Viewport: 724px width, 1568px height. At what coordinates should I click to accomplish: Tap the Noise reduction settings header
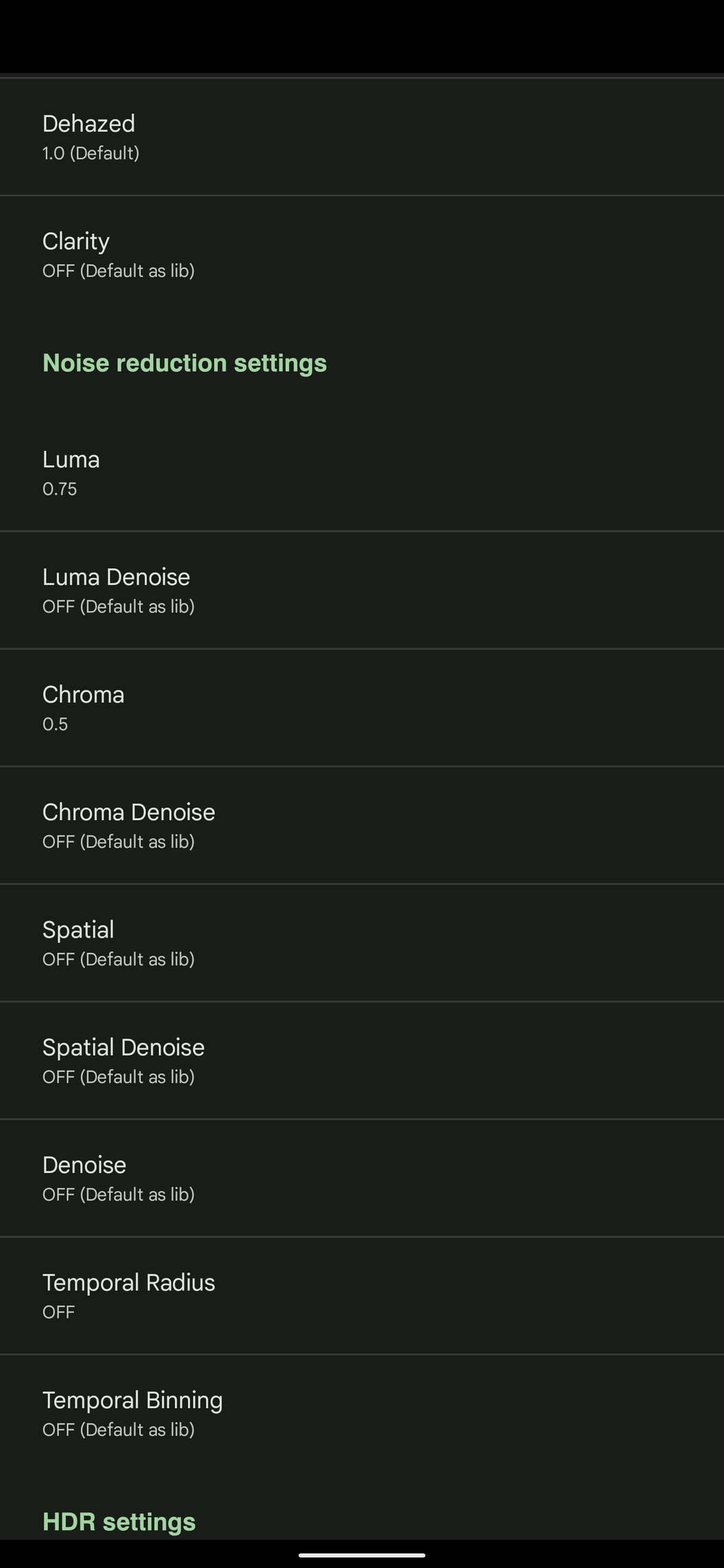(185, 363)
